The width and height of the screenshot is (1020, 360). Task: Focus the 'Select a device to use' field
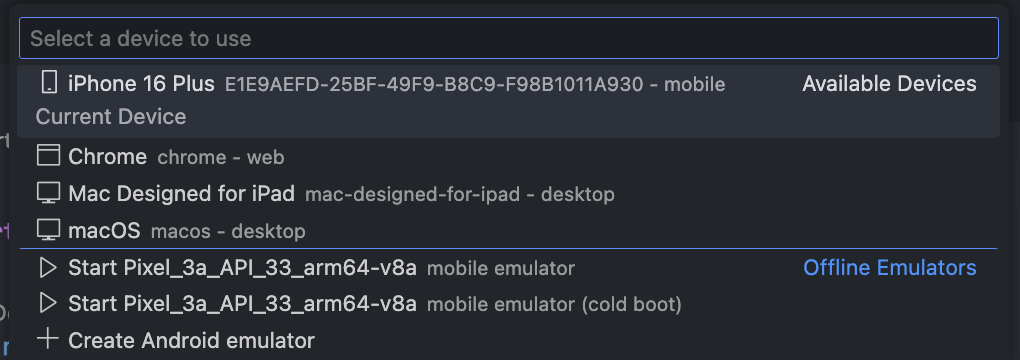tap(509, 38)
